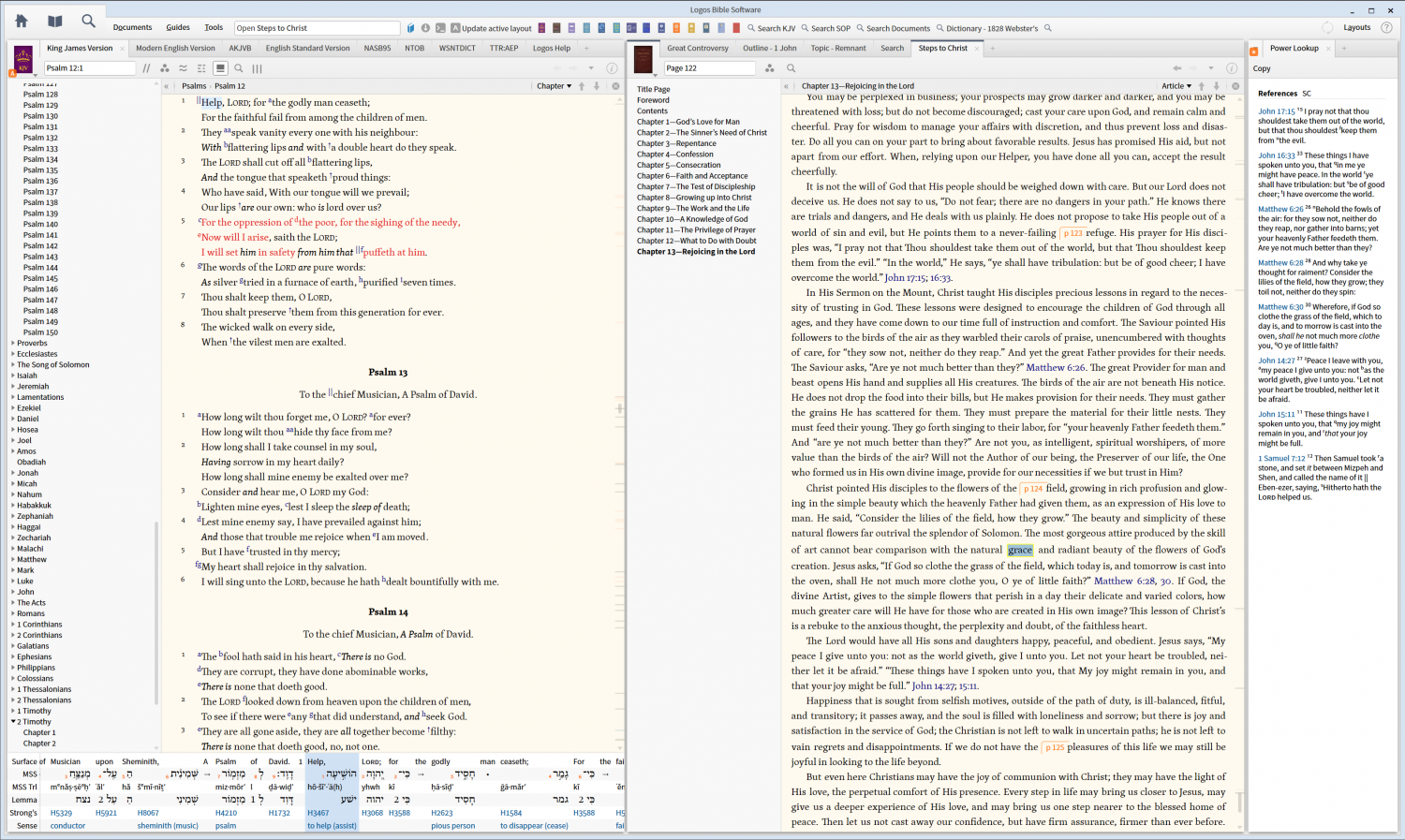Click the Page 122 reference box
The image size is (1405, 840).
709,68
